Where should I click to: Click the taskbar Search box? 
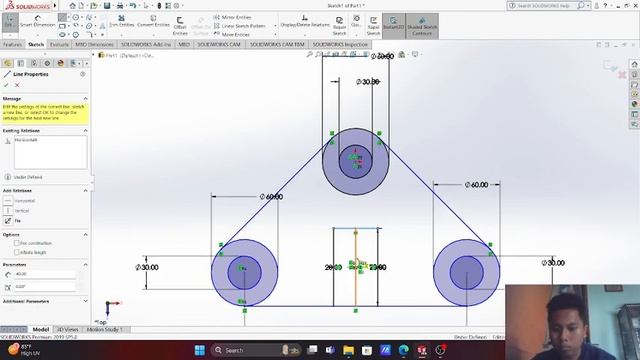255,350
